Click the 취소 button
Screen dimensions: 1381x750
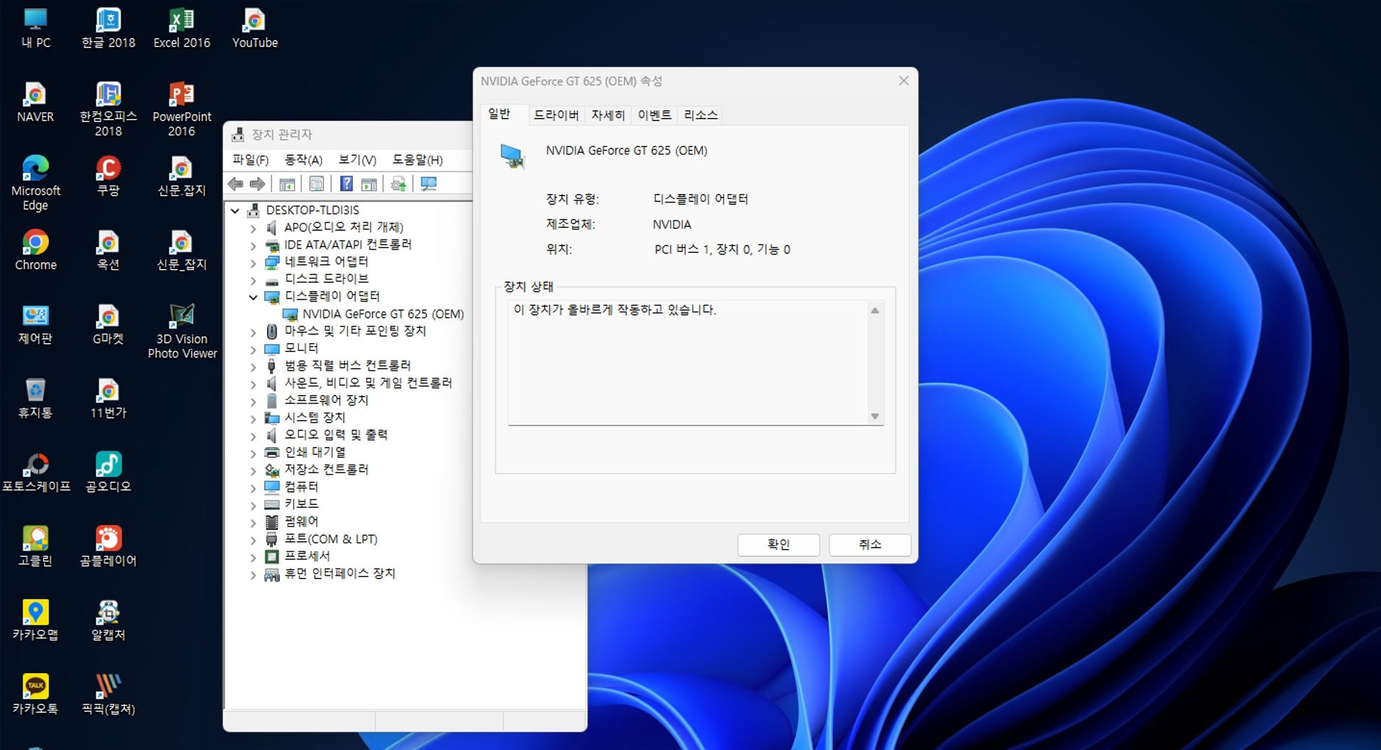[868, 544]
